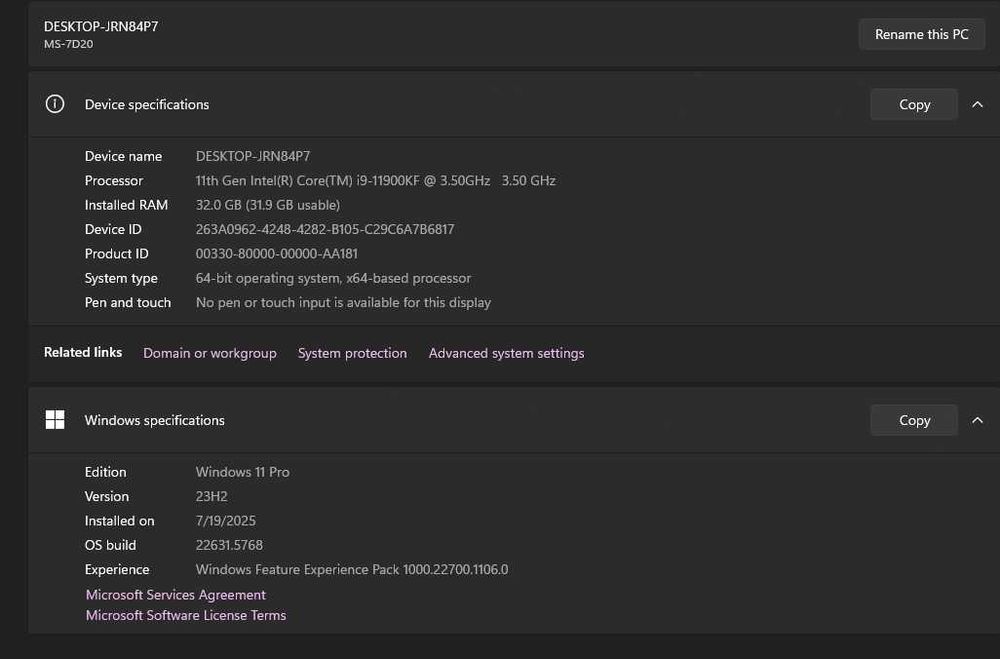Open Domain or workgroup link
The width and height of the screenshot is (1000, 659).
point(210,353)
